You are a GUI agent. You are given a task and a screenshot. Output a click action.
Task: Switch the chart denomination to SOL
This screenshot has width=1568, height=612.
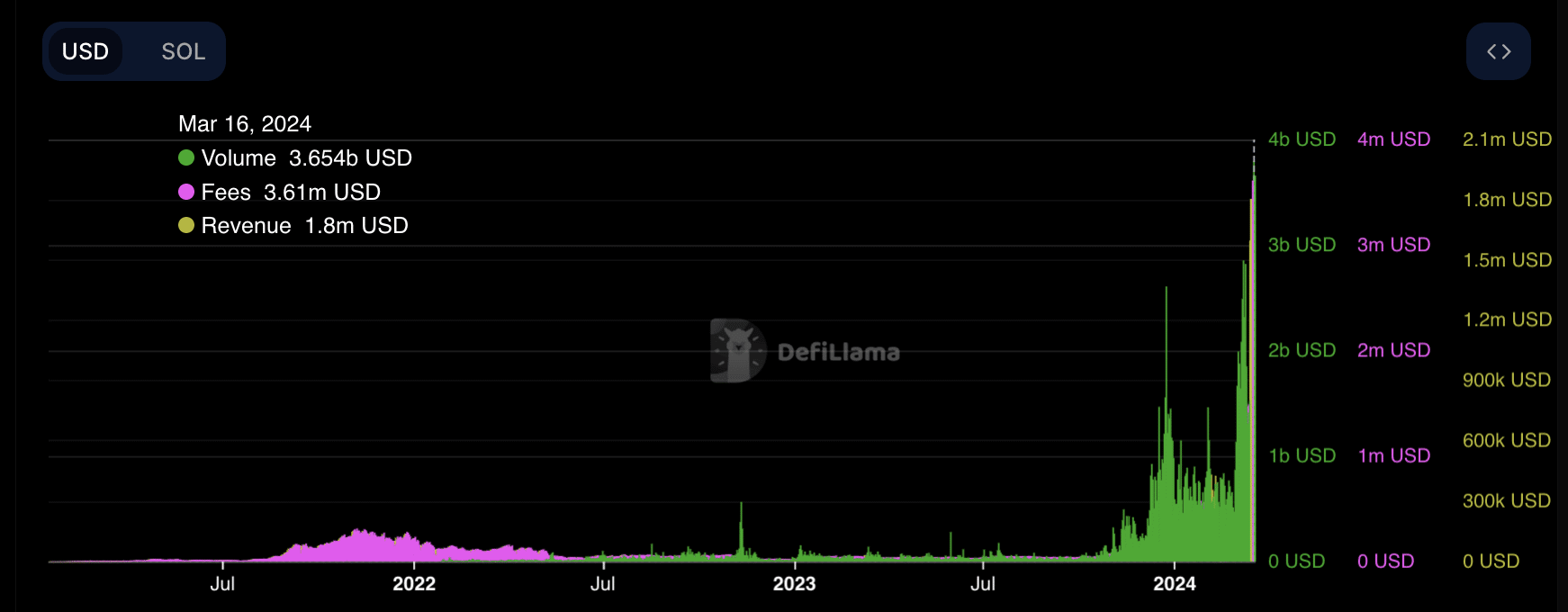pos(183,52)
